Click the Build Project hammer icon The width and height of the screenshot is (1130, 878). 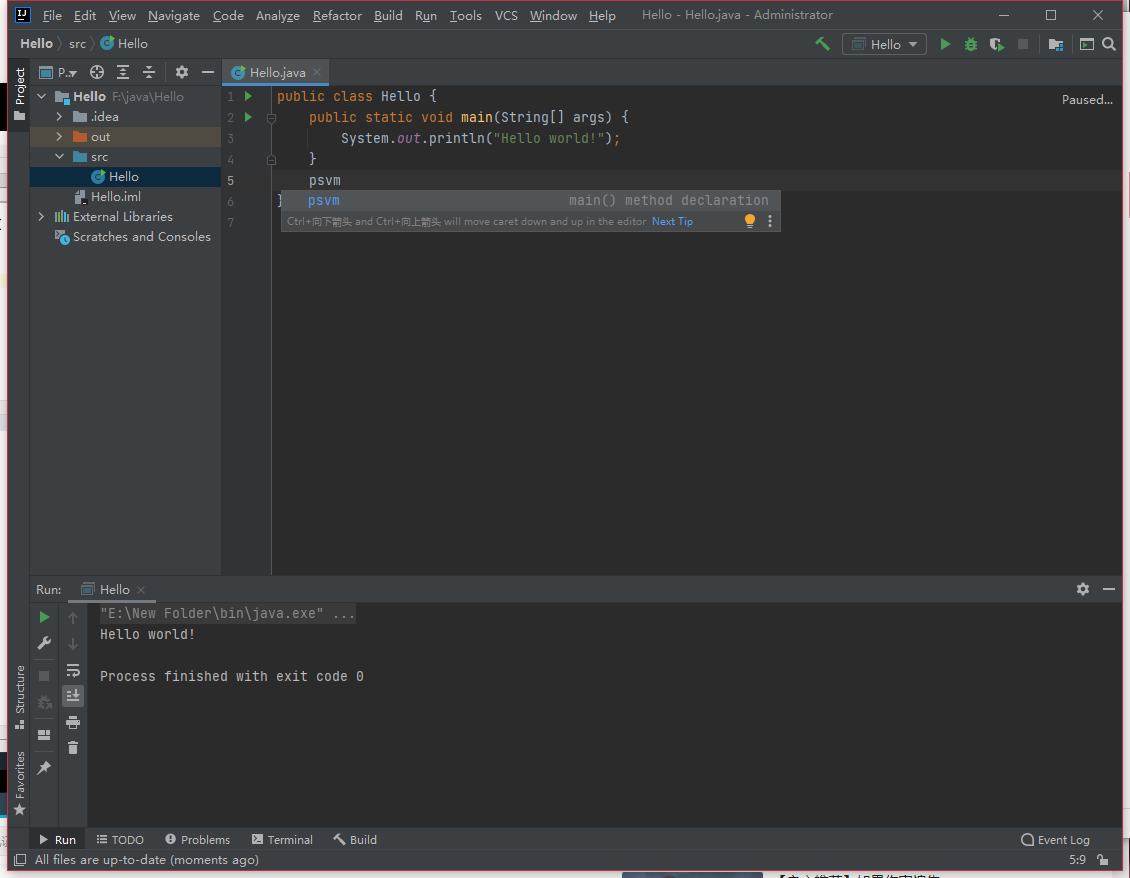point(822,44)
